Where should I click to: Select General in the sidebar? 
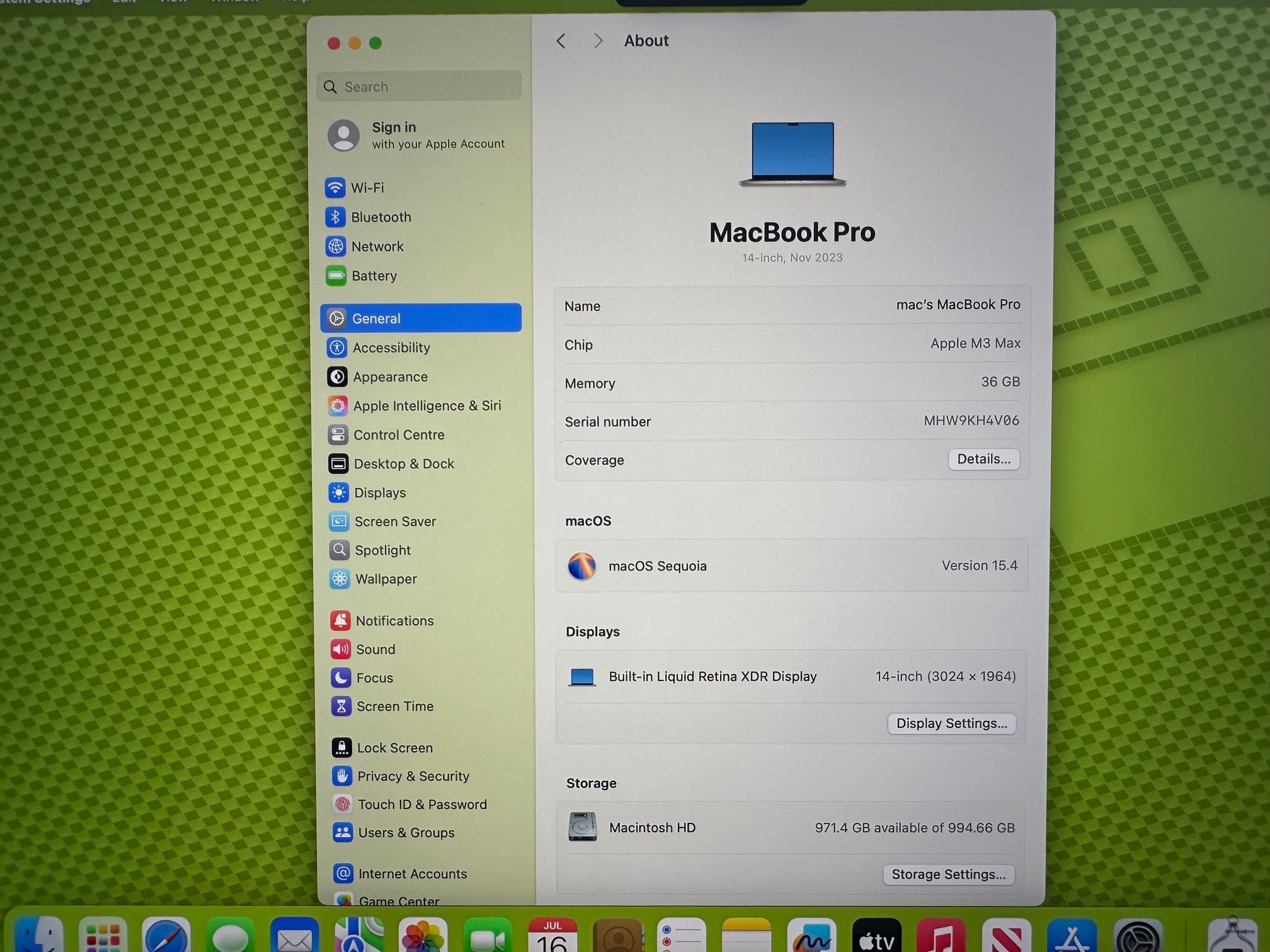point(420,318)
